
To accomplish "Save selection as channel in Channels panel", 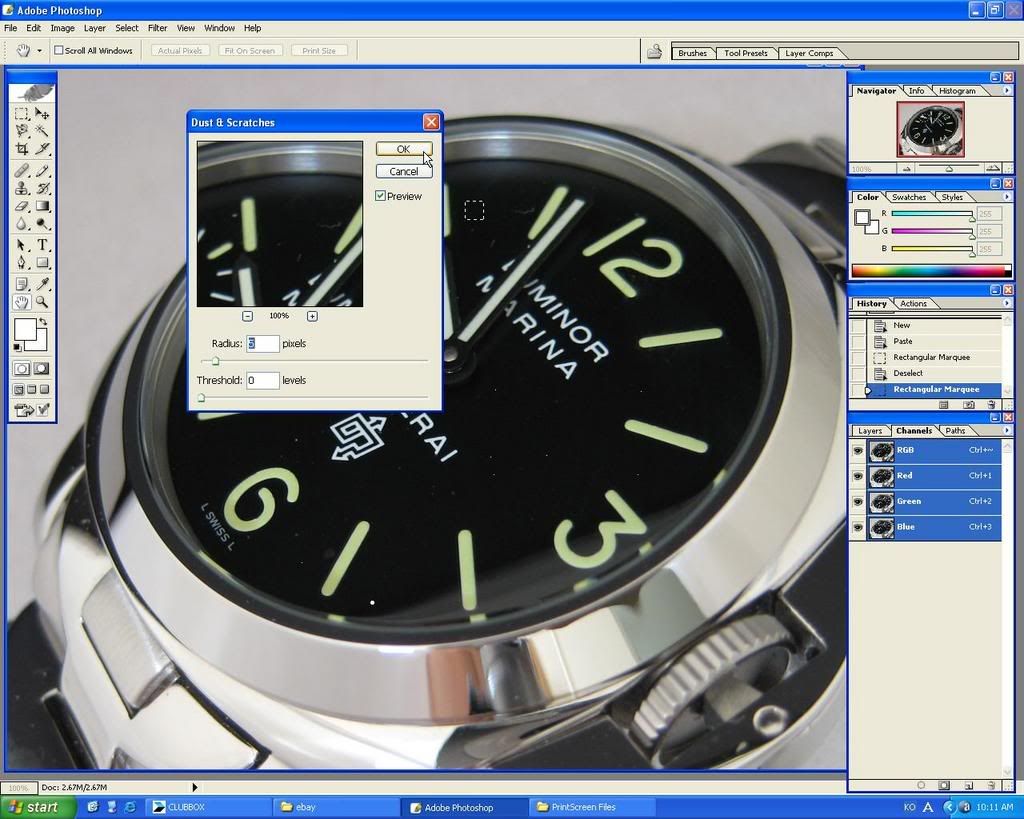I will pos(944,785).
